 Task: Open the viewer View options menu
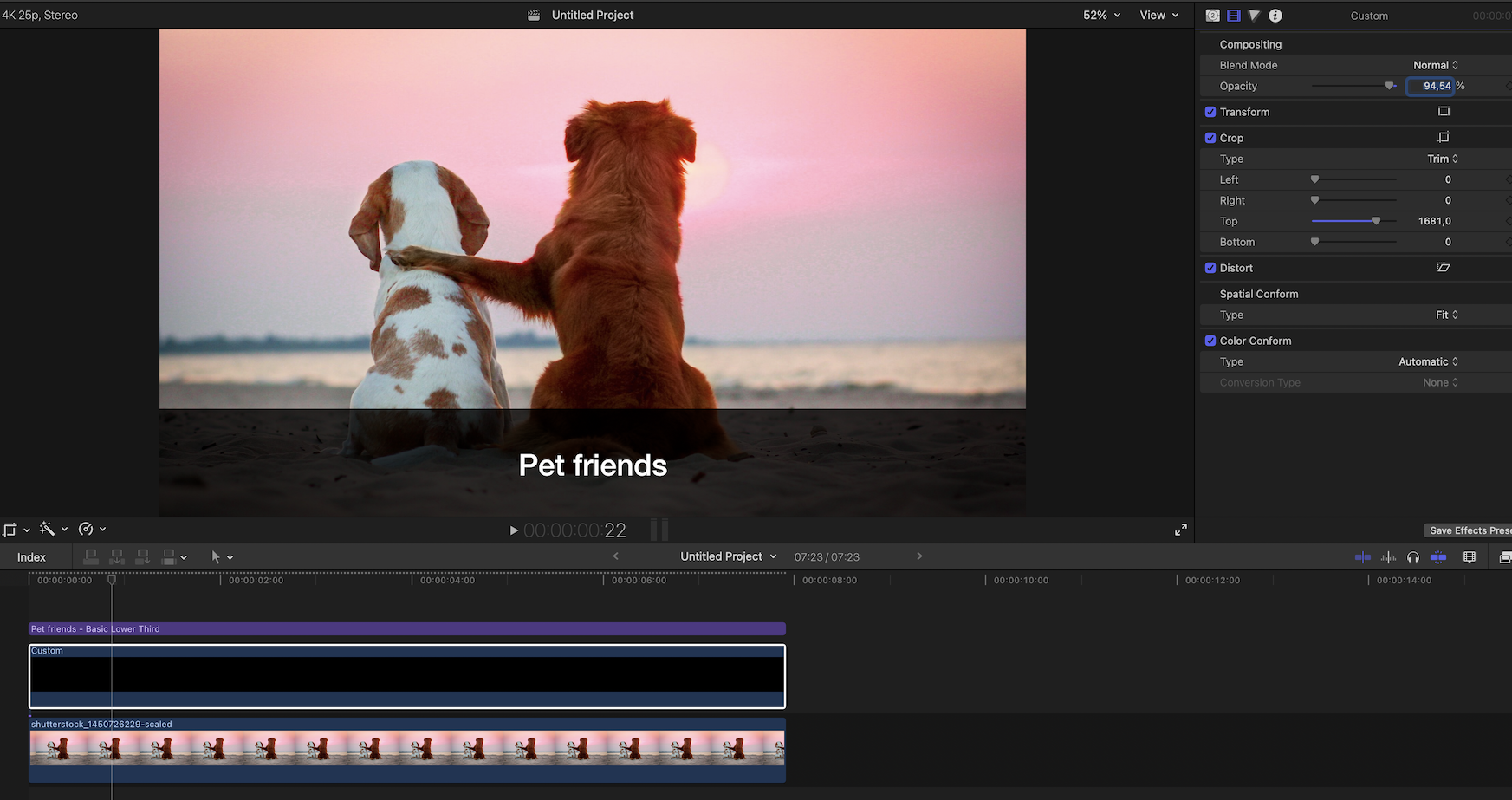tap(1159, 15)
